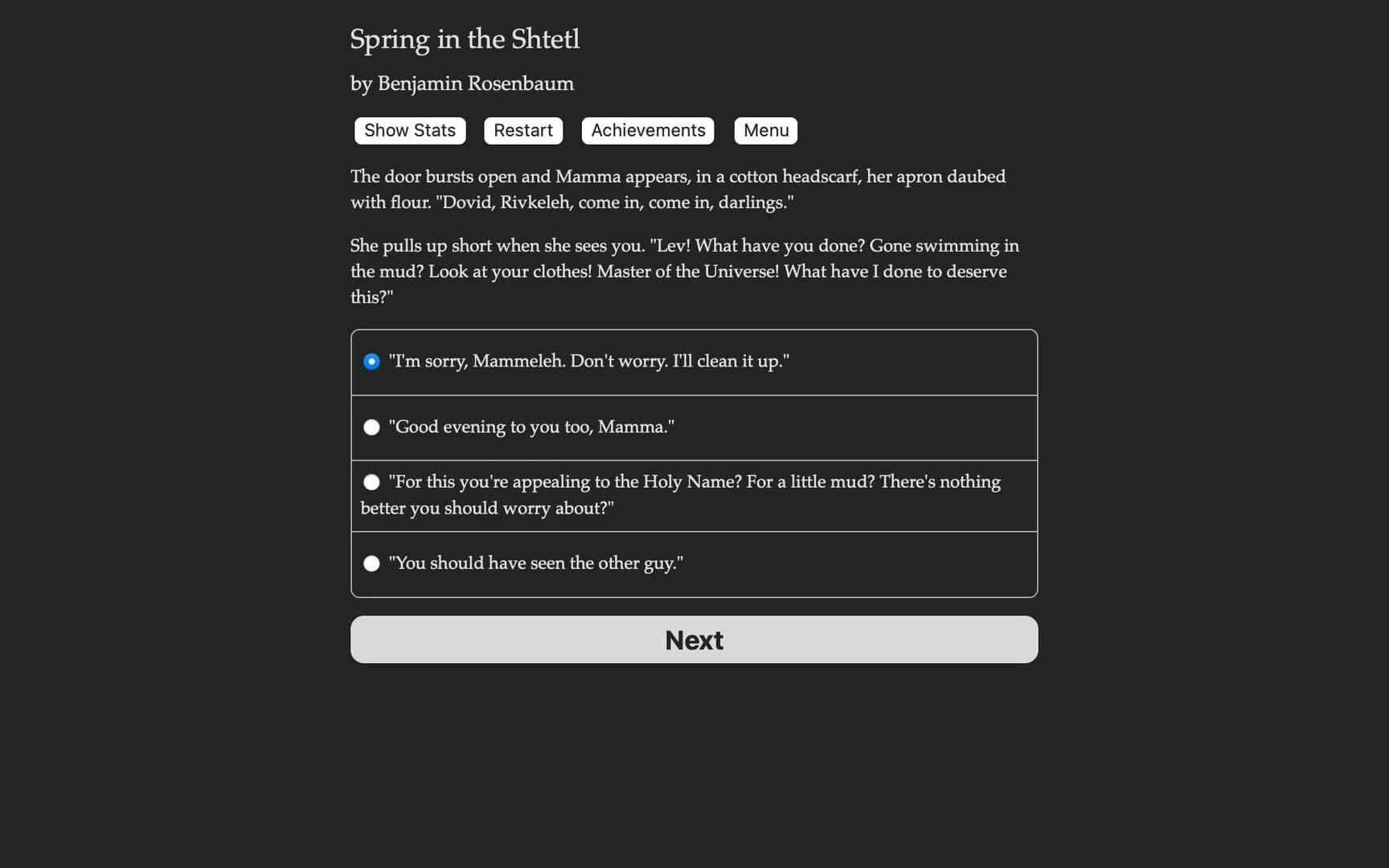
Task: Open the Menu
Action: [x=764, y=130]
